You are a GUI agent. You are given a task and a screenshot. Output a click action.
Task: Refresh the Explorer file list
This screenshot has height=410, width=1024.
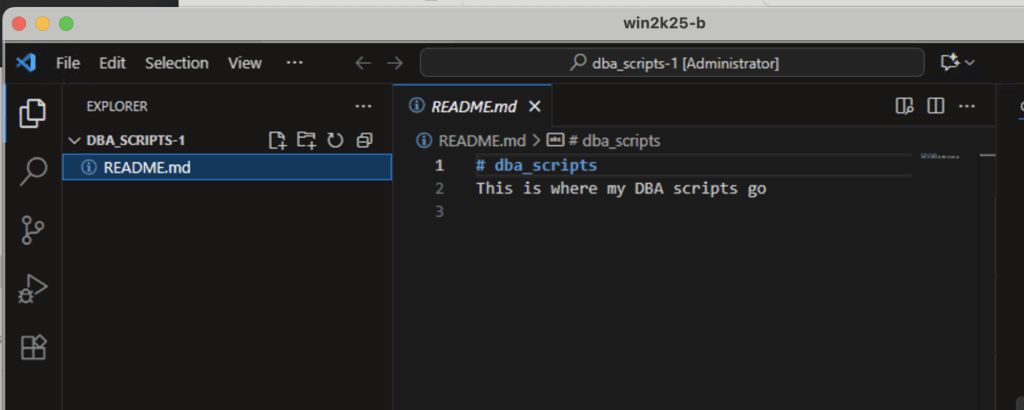click(335, 141)
